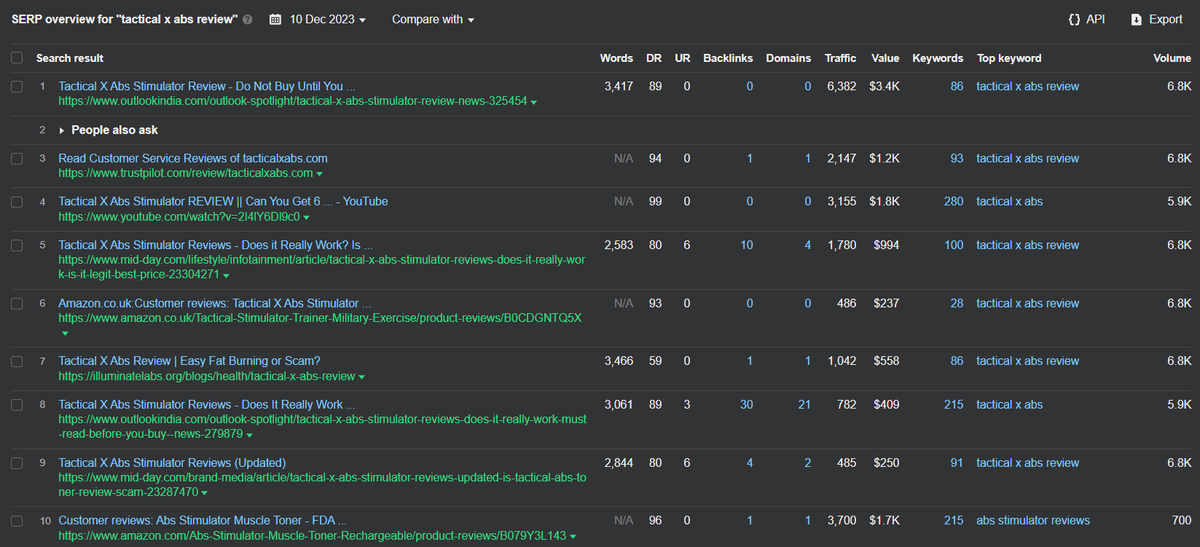Open 'Do Not Buy Until You' result title
This screenshot has width=1200, height=547.
coord(207,87)
